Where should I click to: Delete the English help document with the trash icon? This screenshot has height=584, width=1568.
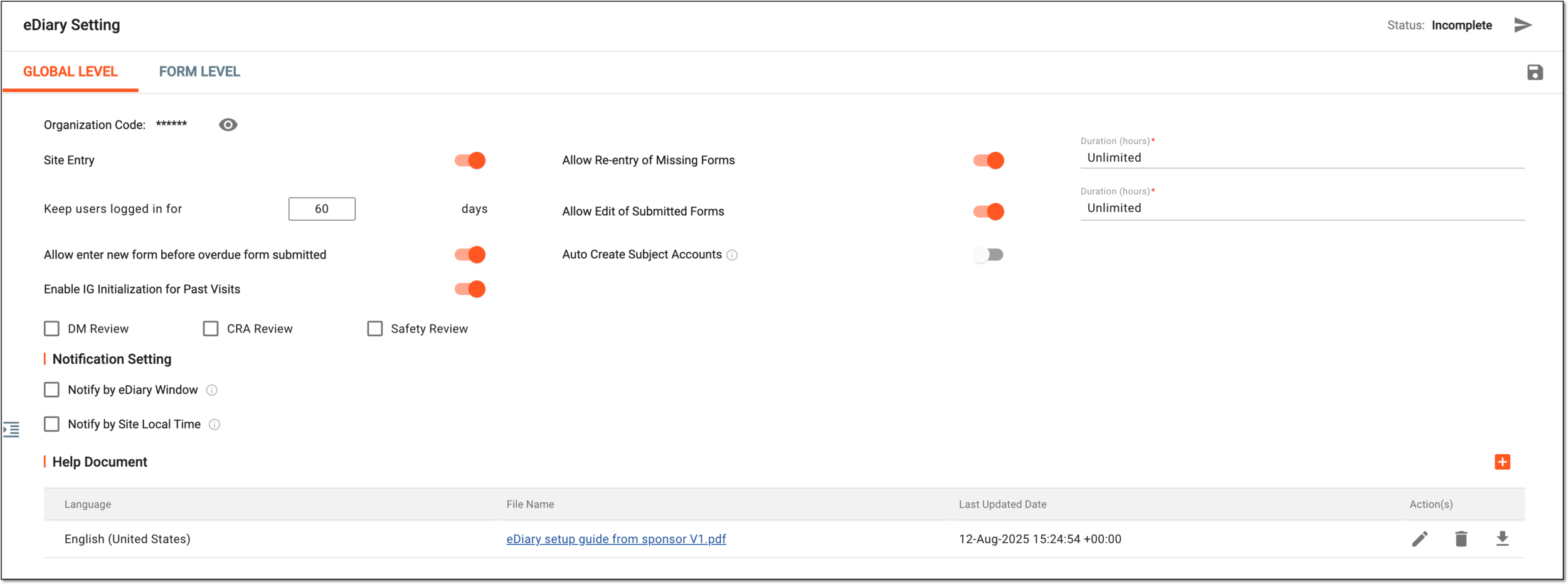pyautogui.click(x=1461, y=539)
